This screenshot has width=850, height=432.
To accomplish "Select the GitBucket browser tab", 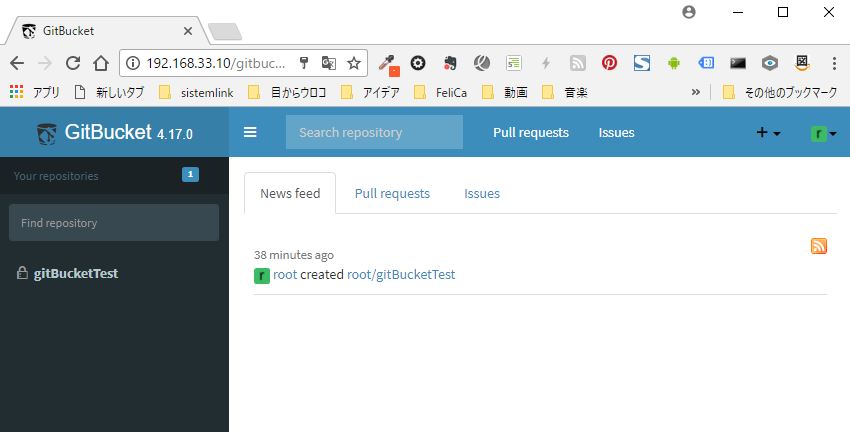I will (x=106, y=31).
